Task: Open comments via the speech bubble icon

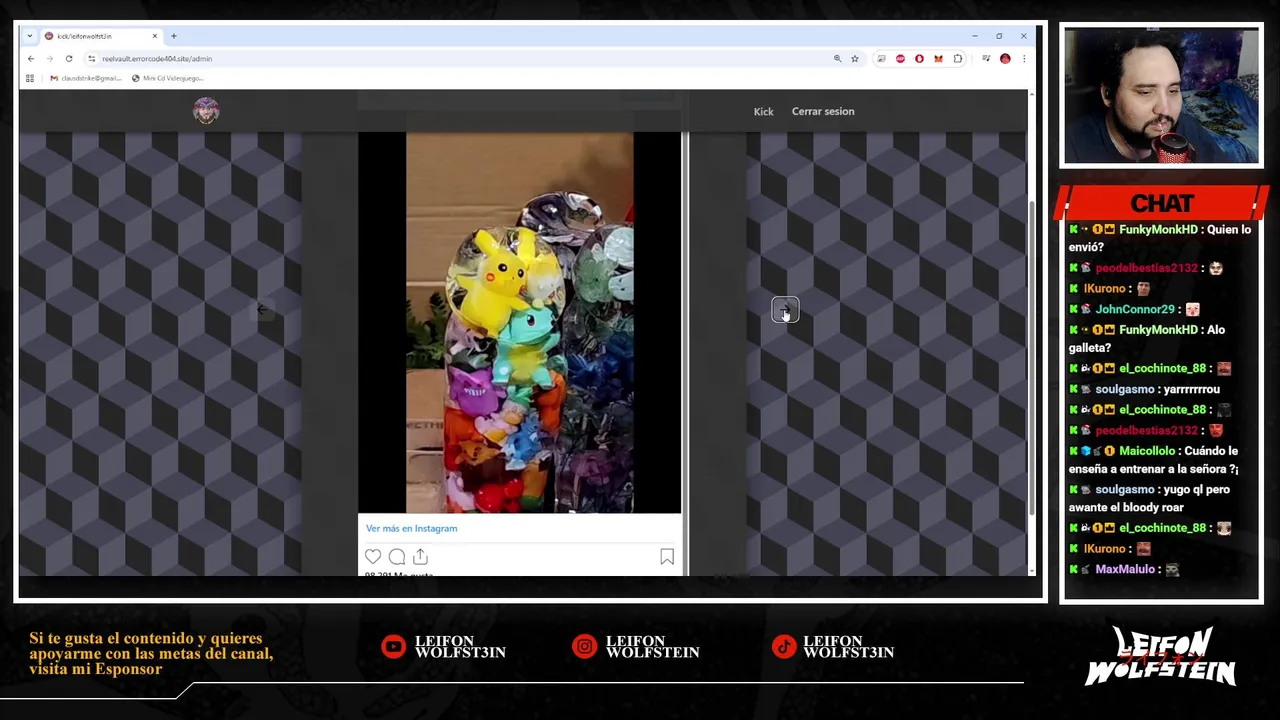Action: click(x=397, y=557)
